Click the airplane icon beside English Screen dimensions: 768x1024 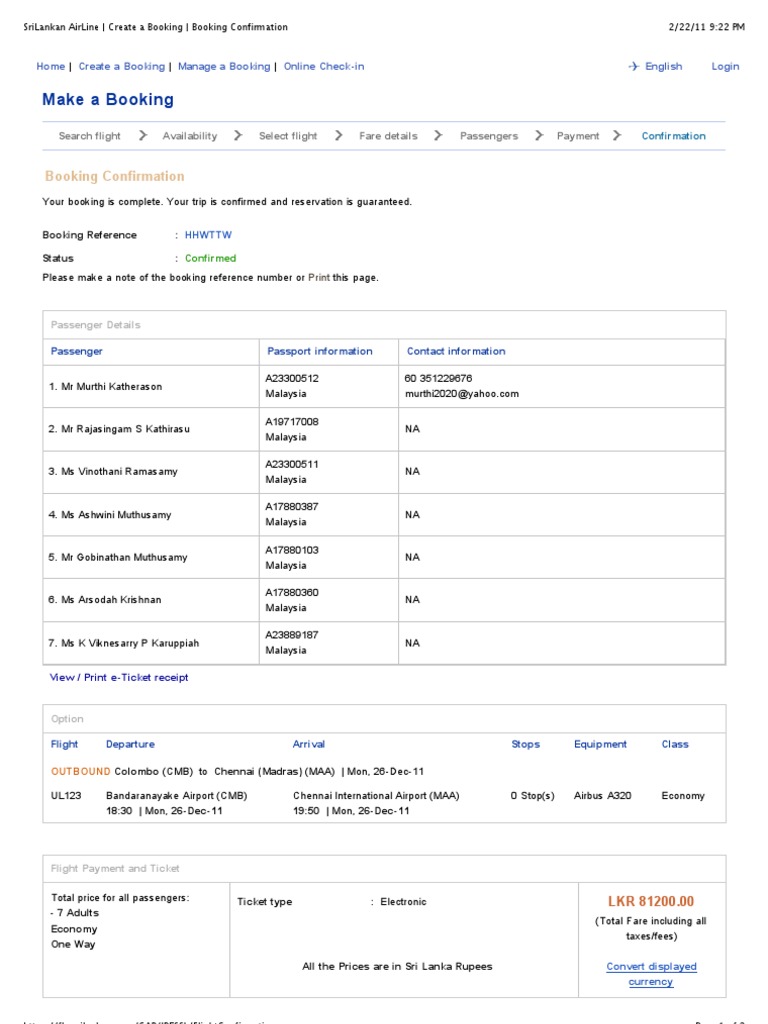(x=633, y=66)
